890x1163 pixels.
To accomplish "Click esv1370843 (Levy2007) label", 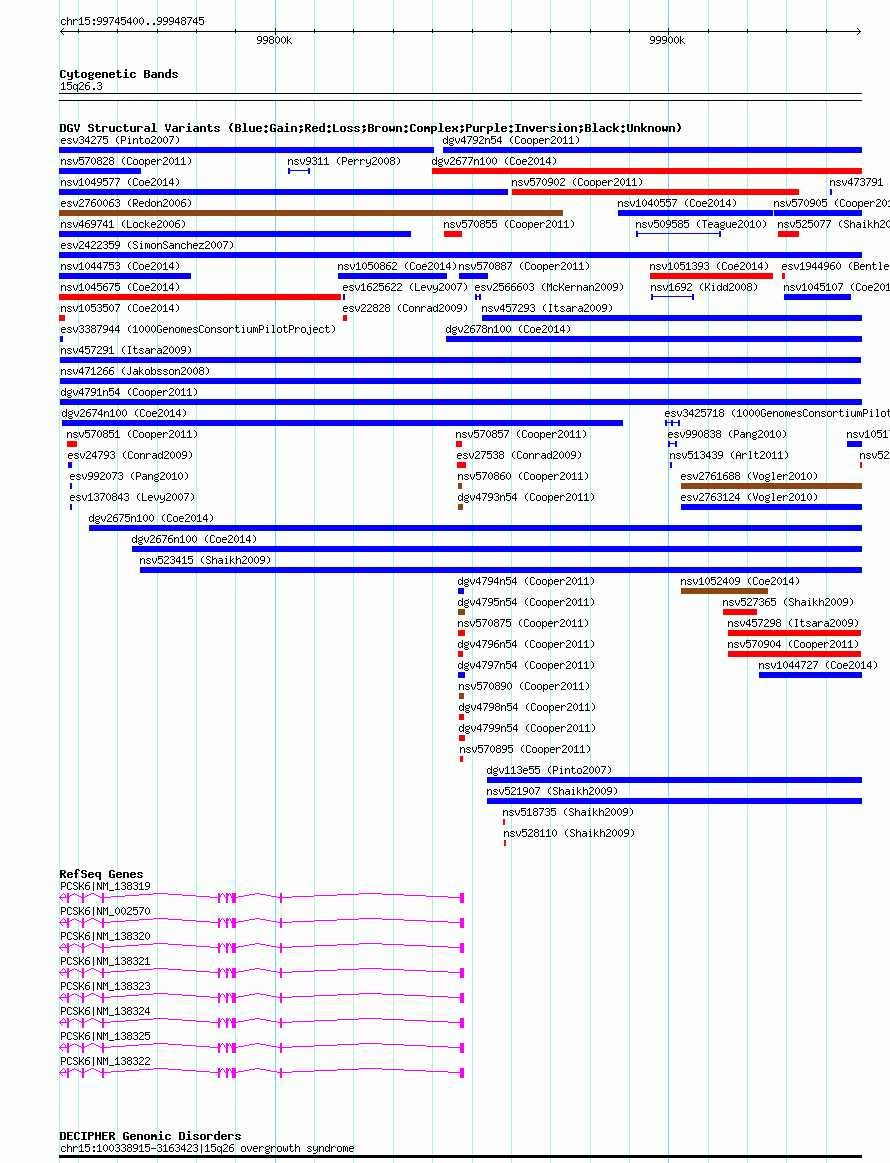I will [132, 497].
